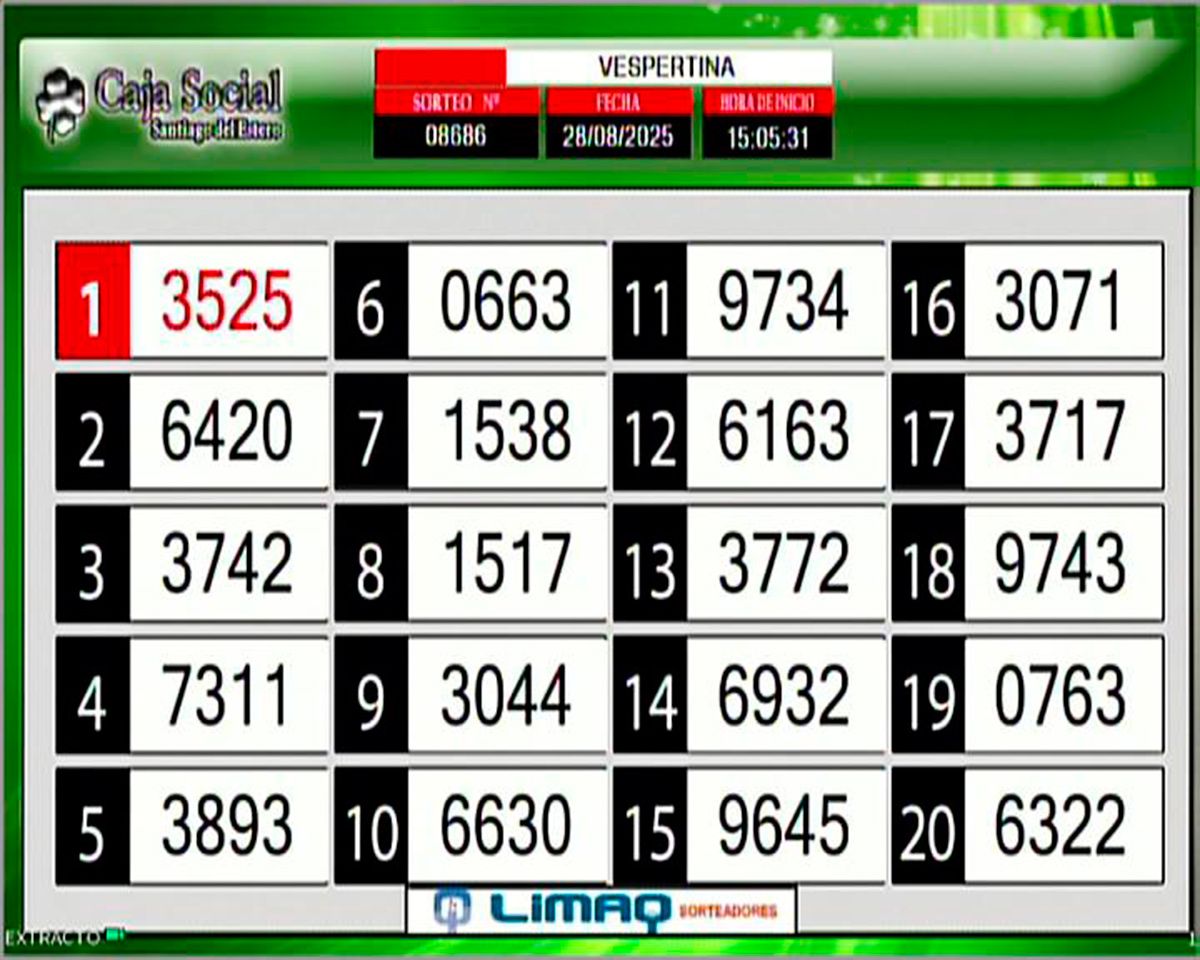Click the LIMAQ Sorteadores logo icon
Screen dimensions: 1200x960
tap(452, 908)
